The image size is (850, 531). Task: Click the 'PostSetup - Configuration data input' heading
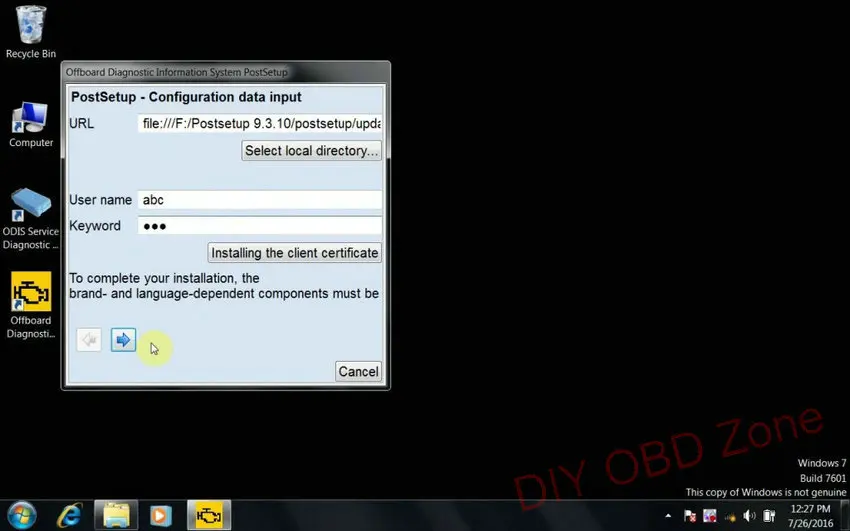pyautogui.click(x=186, y=97)
